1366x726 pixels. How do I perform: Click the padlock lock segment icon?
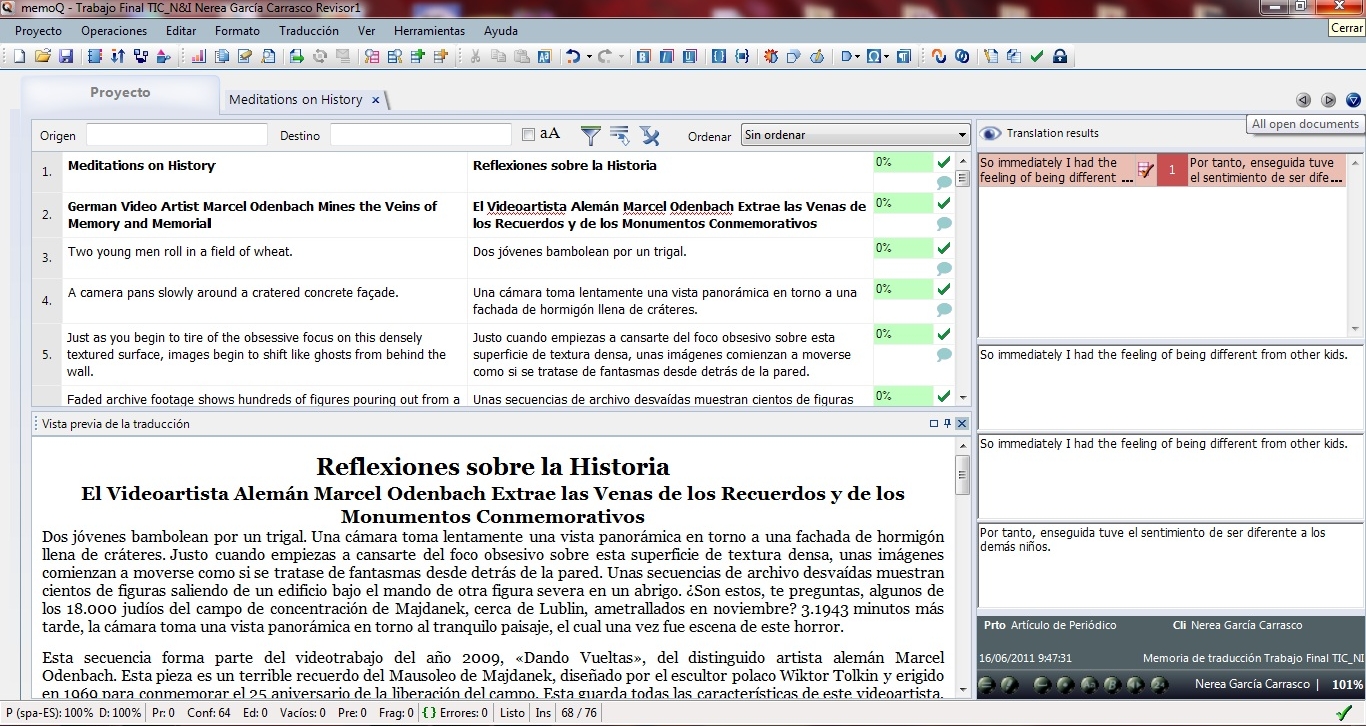1060,57
